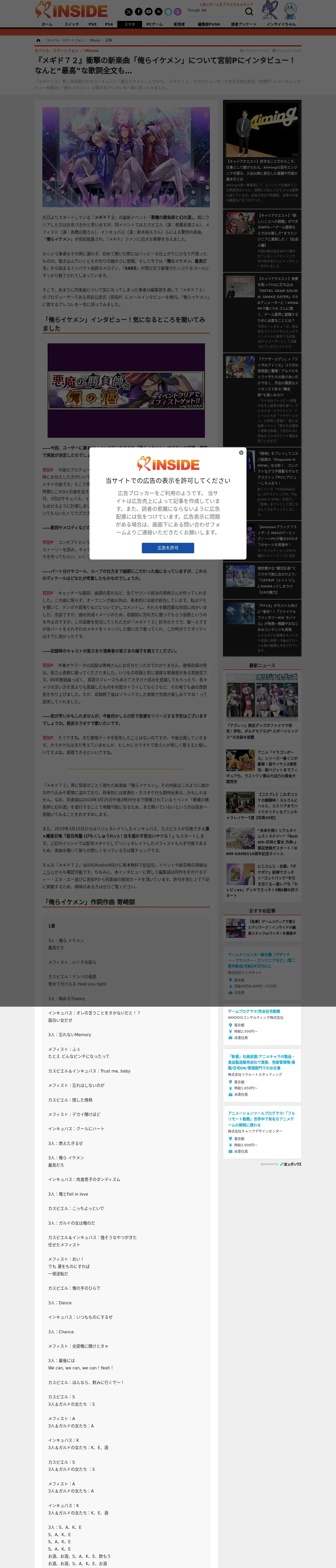The height and width of the screenshot is (1568, 336).
Task: Open the にじさんじ・壱百満天原サロメ news item
Action: 262,880
